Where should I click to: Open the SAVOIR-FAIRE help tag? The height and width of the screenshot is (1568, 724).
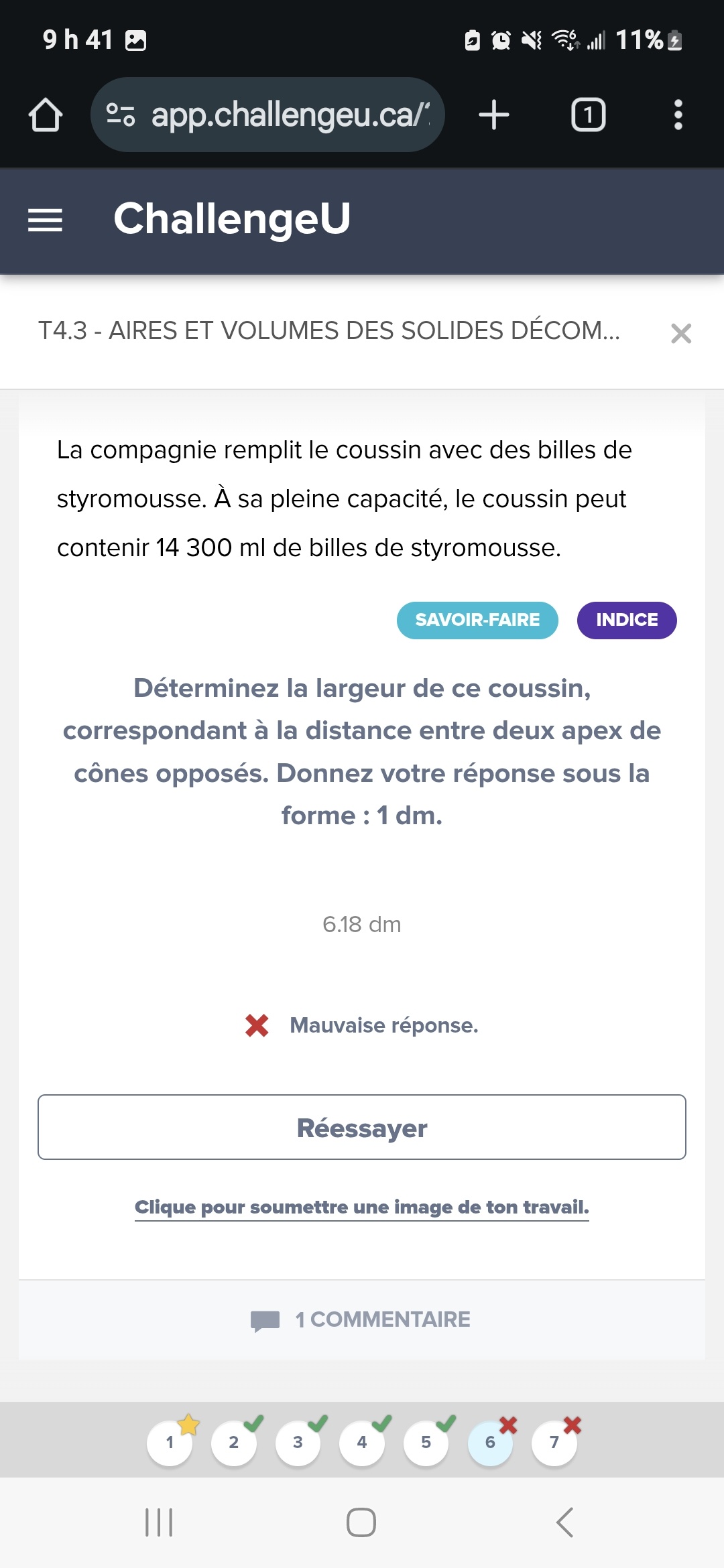477,620
